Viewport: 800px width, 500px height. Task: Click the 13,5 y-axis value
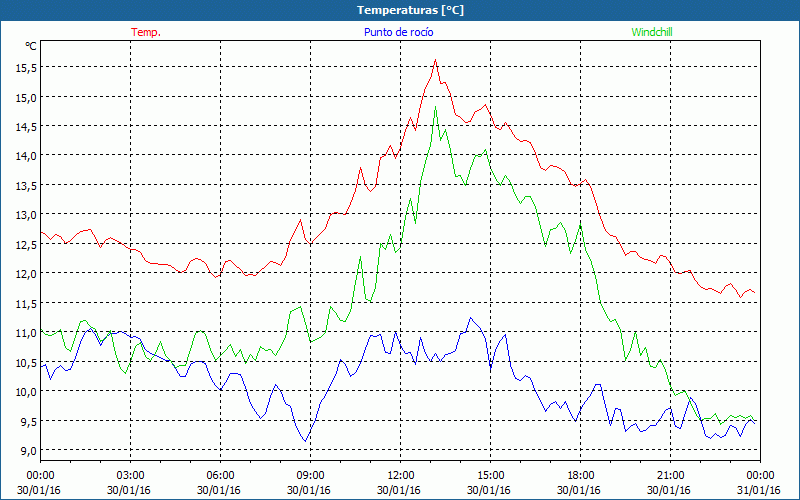pos(24,185)
